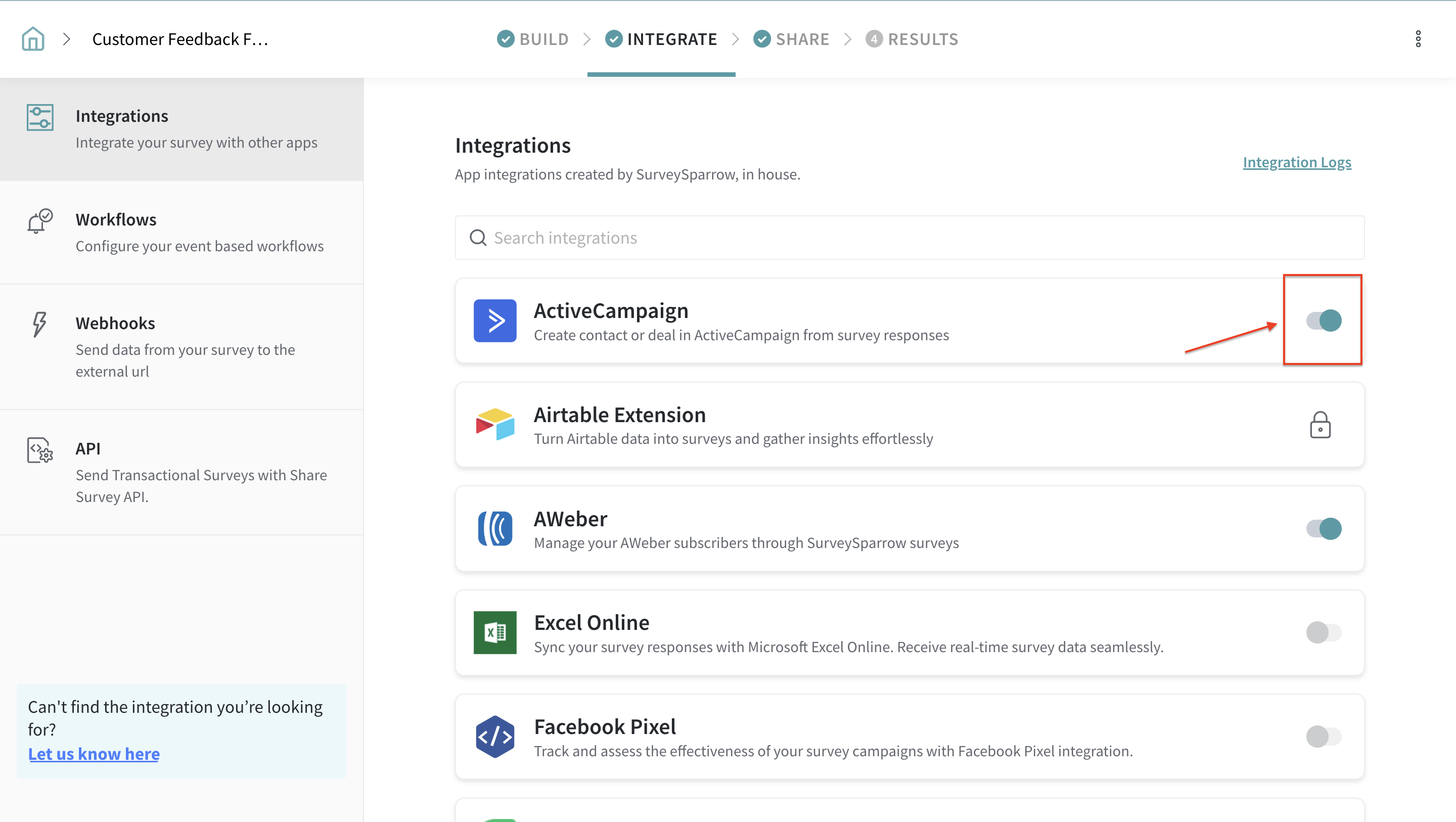The width and height of the screenshot is (1456, 822).
Task: Open the RESULTS step tab
Action: point(912,39)
